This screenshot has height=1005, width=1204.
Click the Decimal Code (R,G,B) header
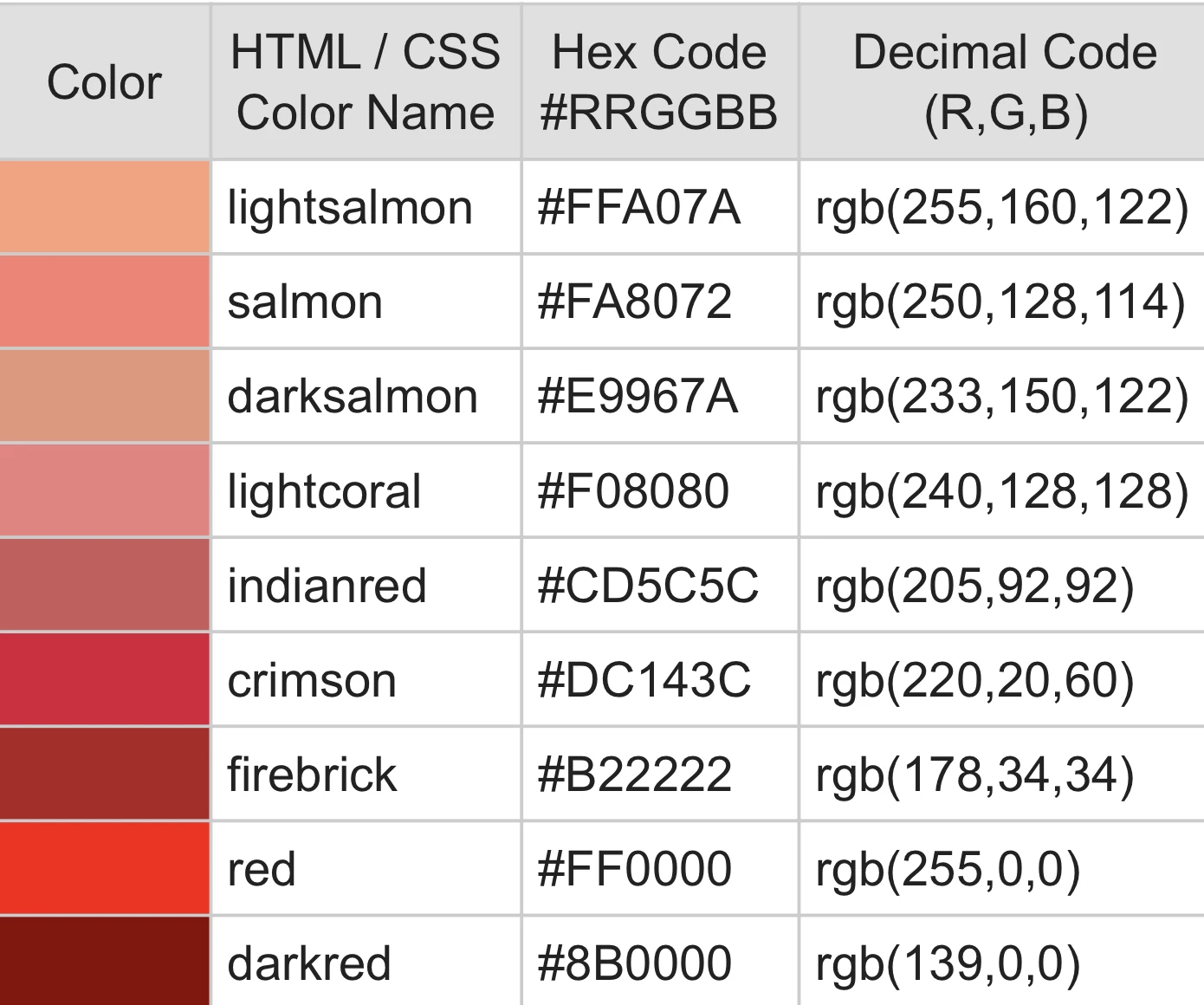(1004, 82)
